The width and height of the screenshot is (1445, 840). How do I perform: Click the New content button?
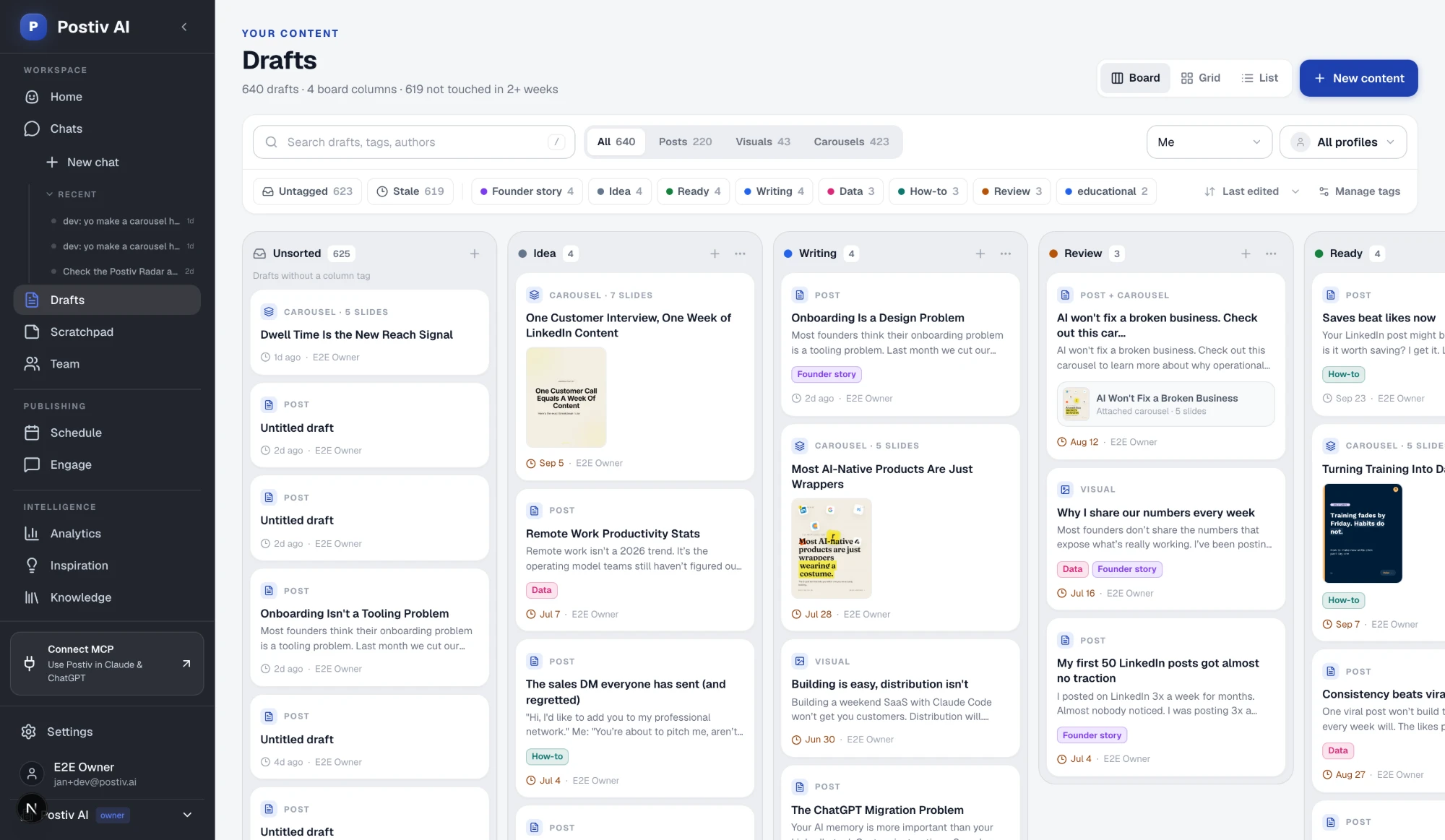(x=1358, y=78)
